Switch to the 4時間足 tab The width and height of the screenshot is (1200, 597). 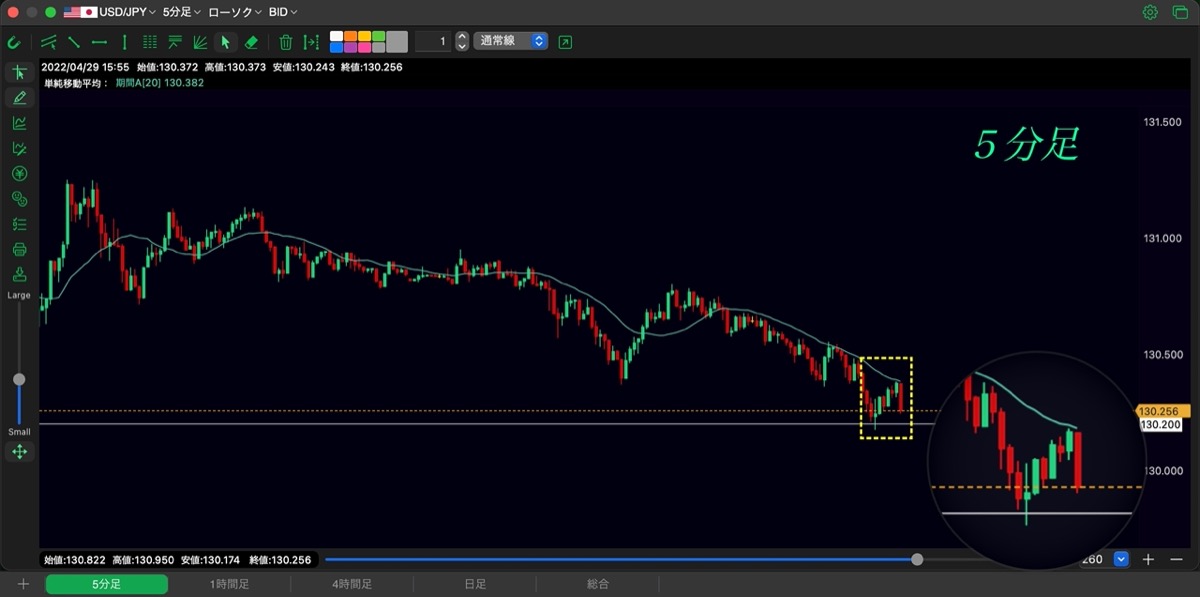(352, 584)
